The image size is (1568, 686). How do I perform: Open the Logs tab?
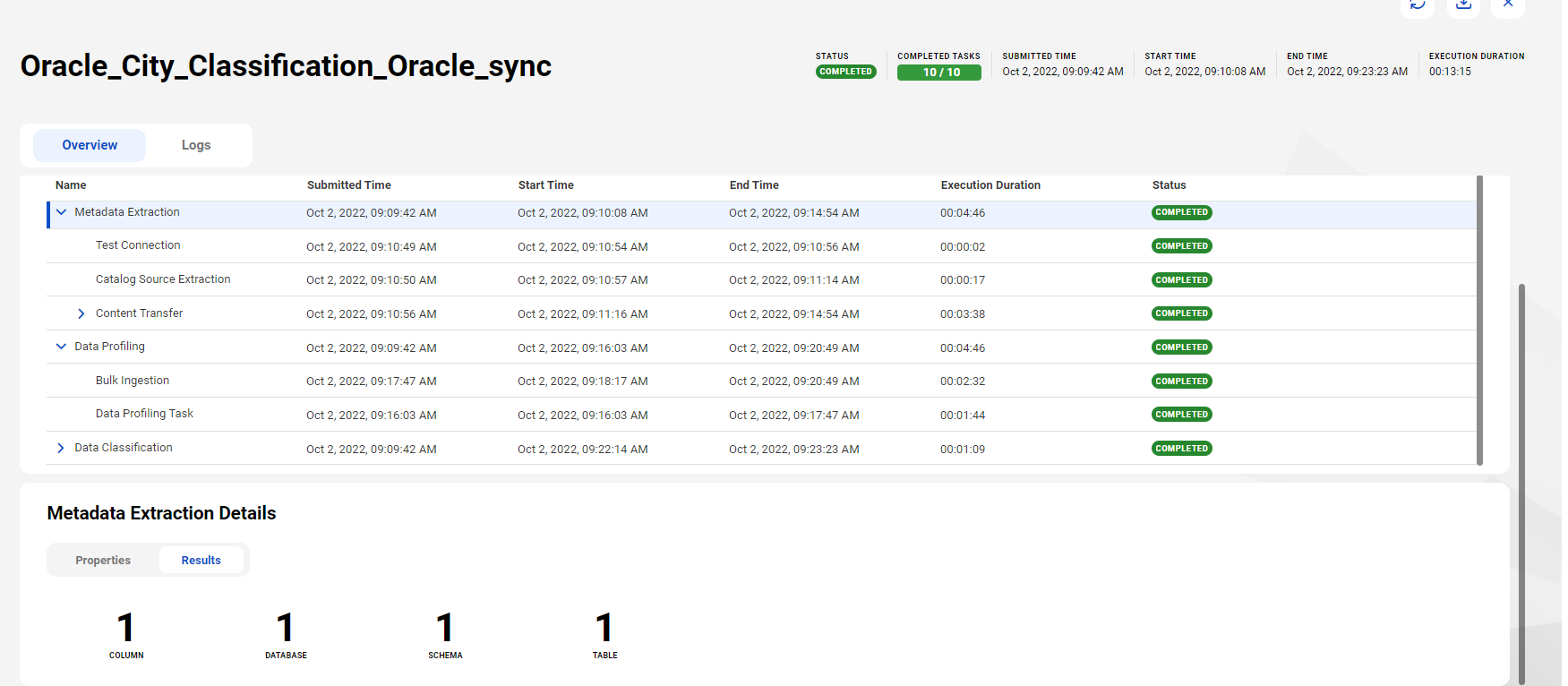196,145
